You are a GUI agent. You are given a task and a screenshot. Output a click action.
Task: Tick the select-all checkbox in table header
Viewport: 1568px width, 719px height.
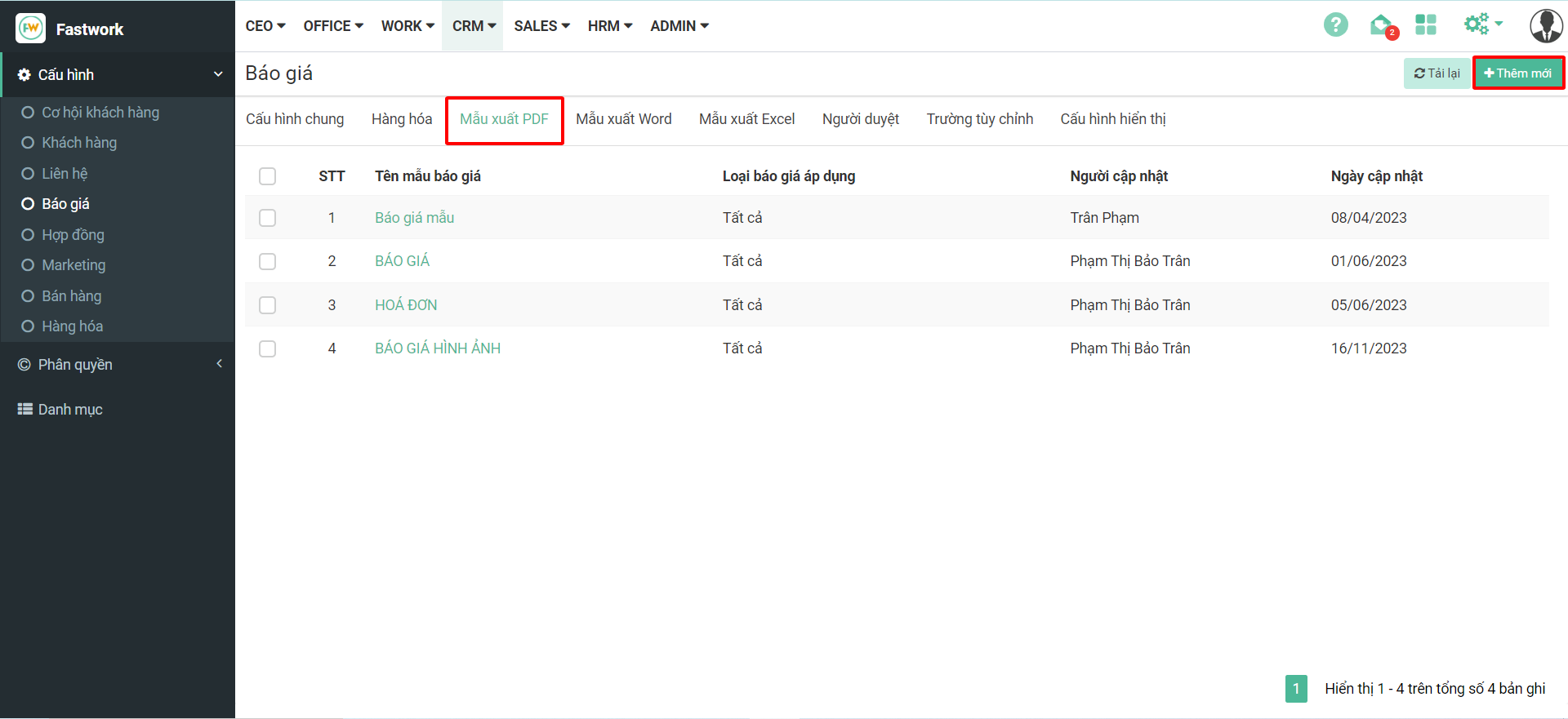pos(267,176)
